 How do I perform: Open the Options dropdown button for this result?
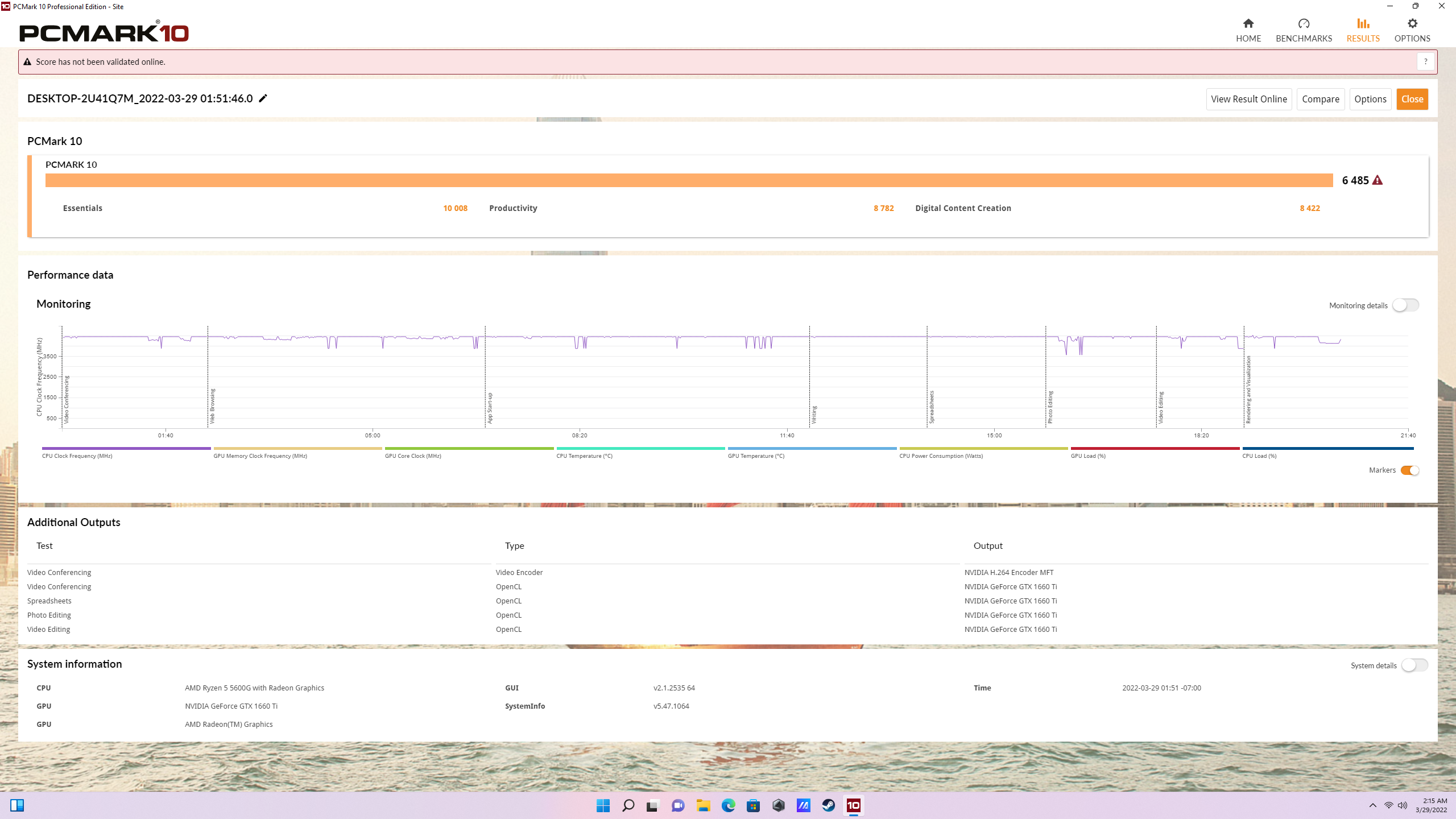click(x=1370, y=99)
